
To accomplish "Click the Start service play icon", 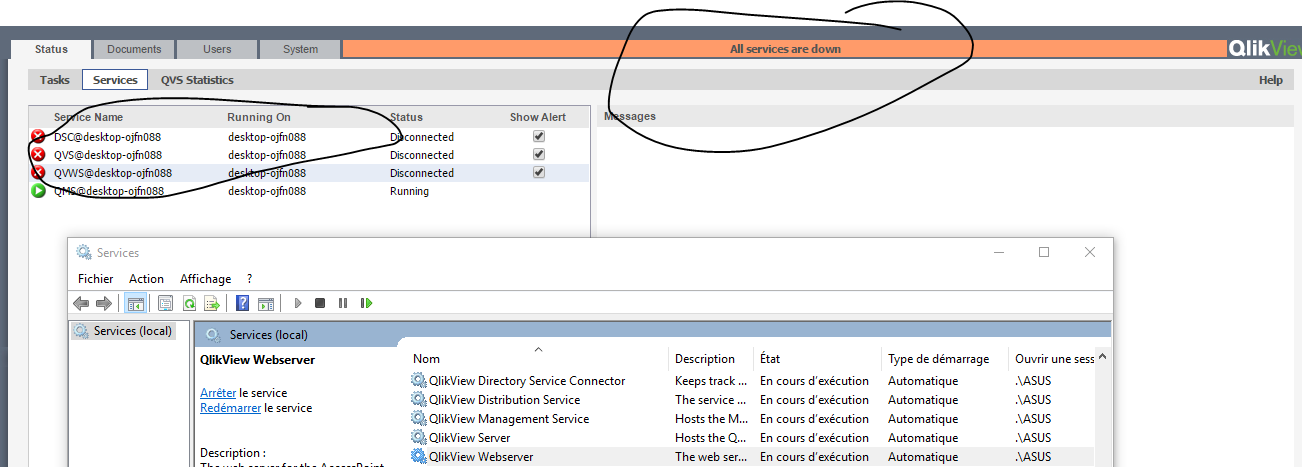I will [x=298, y=303].
